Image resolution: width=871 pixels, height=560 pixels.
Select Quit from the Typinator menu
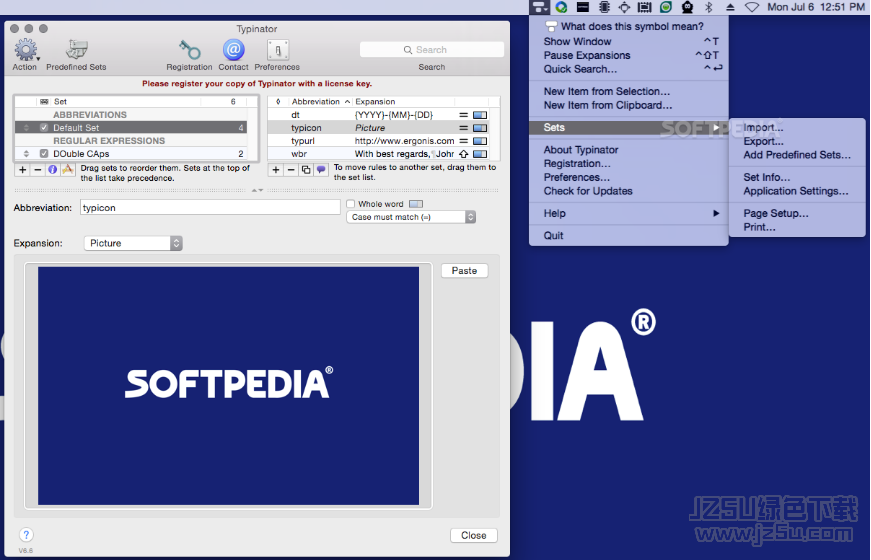[x=629, y=236]
